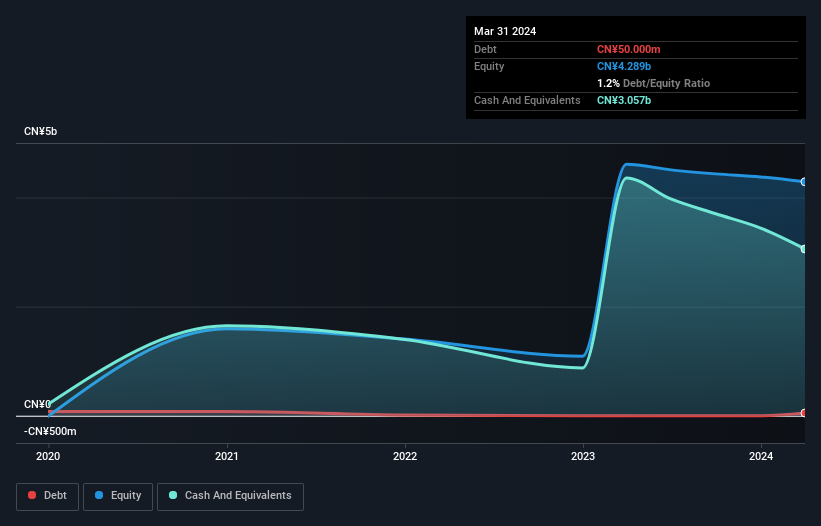Screen dimensions: 821x526
Task: Click the Mar 31 2024 tooltip date
Action: [x=505, y=31]
